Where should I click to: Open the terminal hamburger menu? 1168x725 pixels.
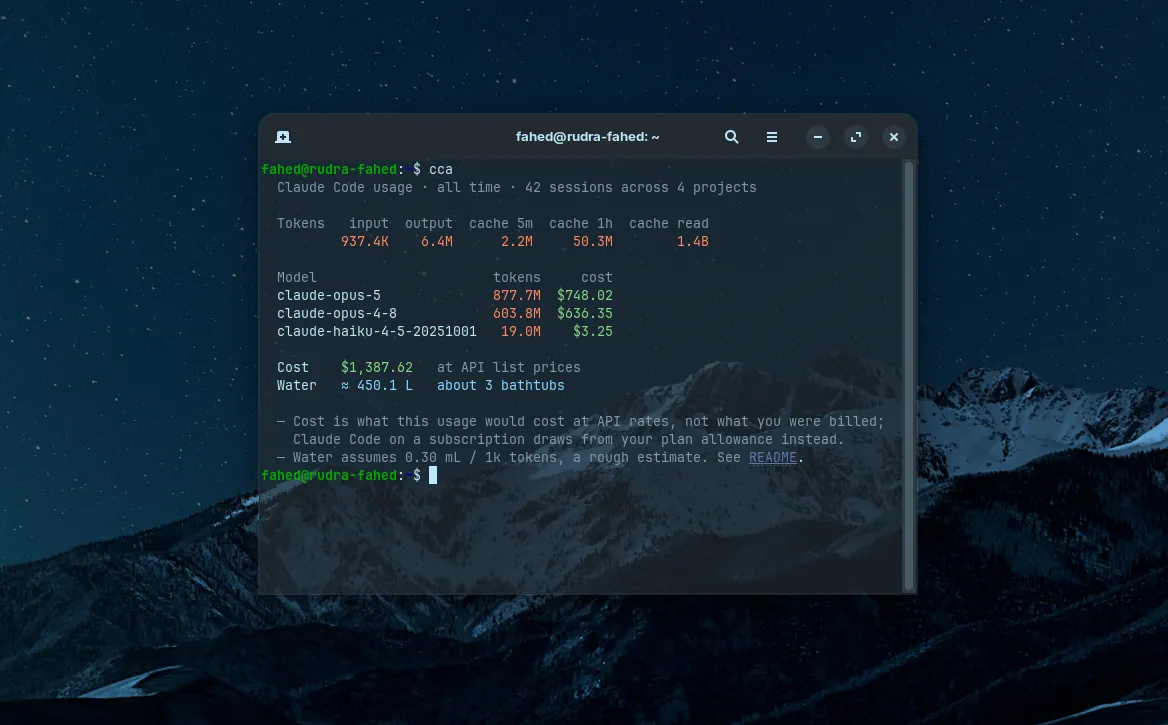[772, 137]
